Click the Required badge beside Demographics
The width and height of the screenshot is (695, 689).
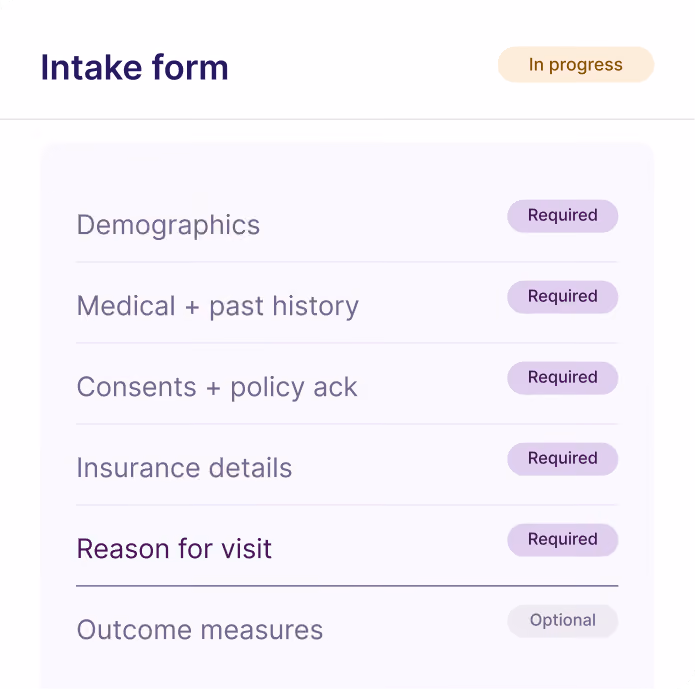tap(563, 216)
